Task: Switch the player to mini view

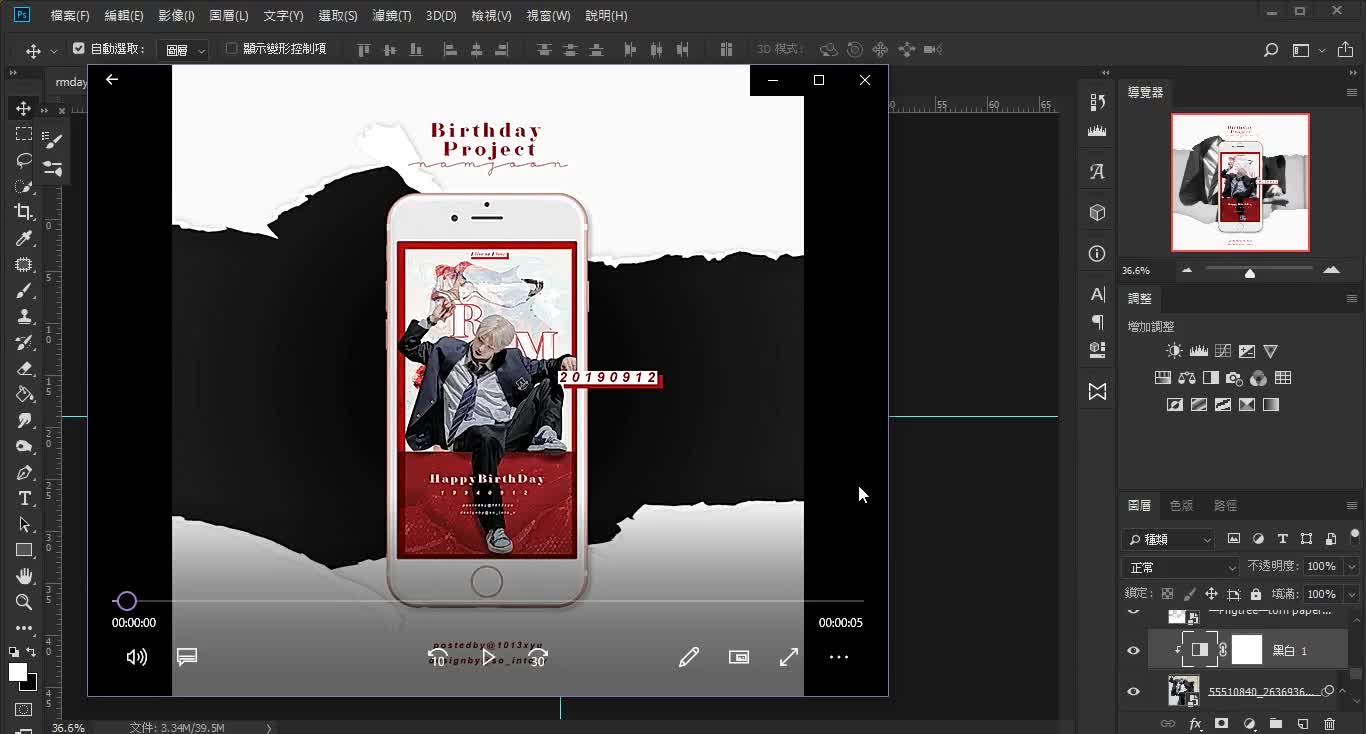Action: pyautogui.click(x=739, y=657)
